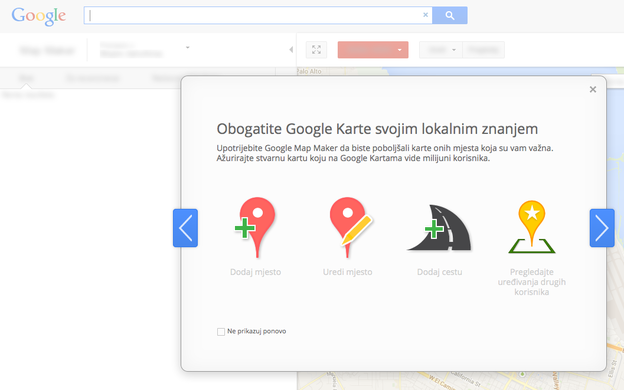Close the welcome dialog with the X
The height and width of the screenshot is (390, 624).
pyautogui.click(x=593, y=90)
